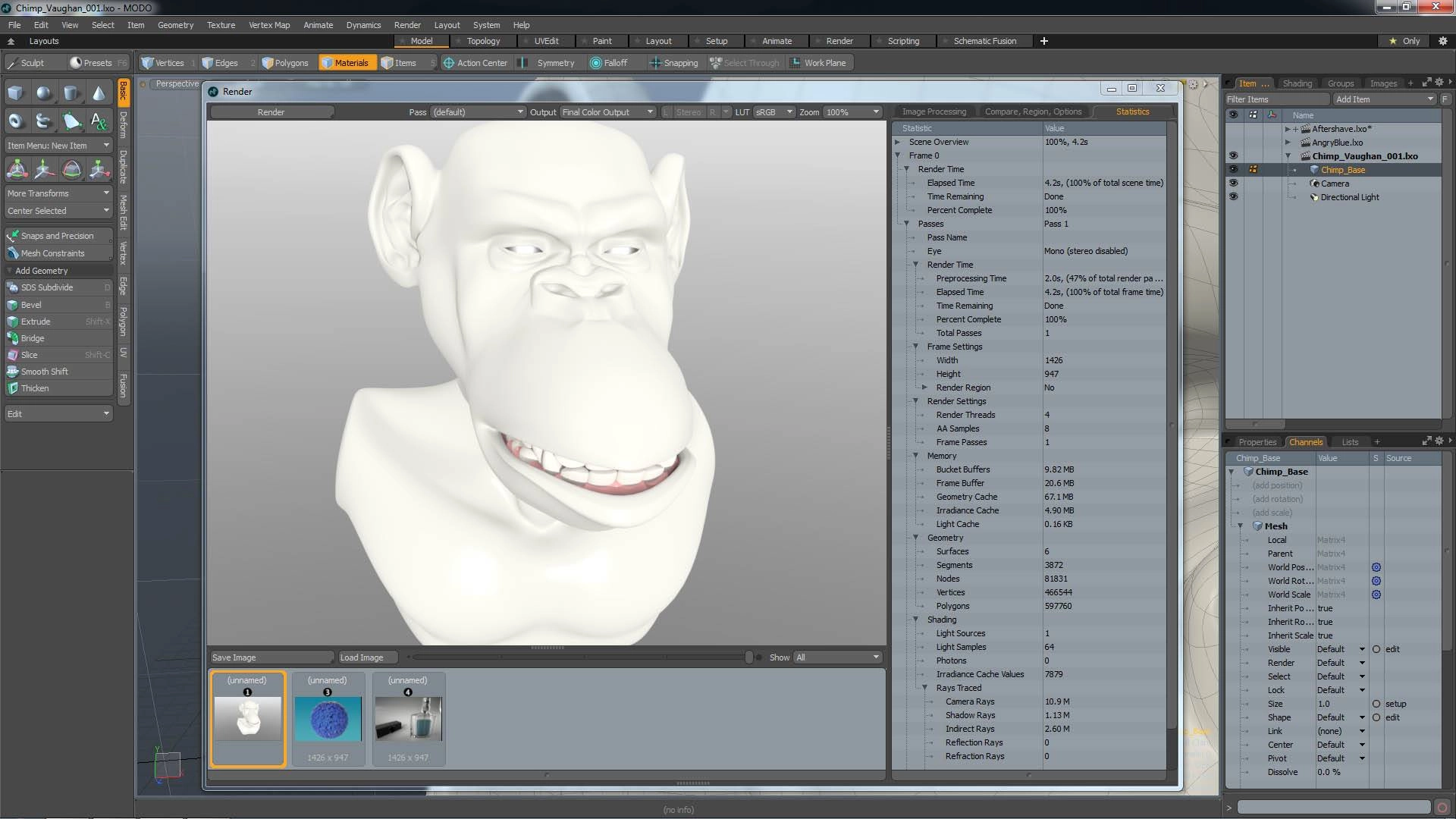Switch to the Schematic Fusion layout tab
1456x819 pixels.
[984, 41]
